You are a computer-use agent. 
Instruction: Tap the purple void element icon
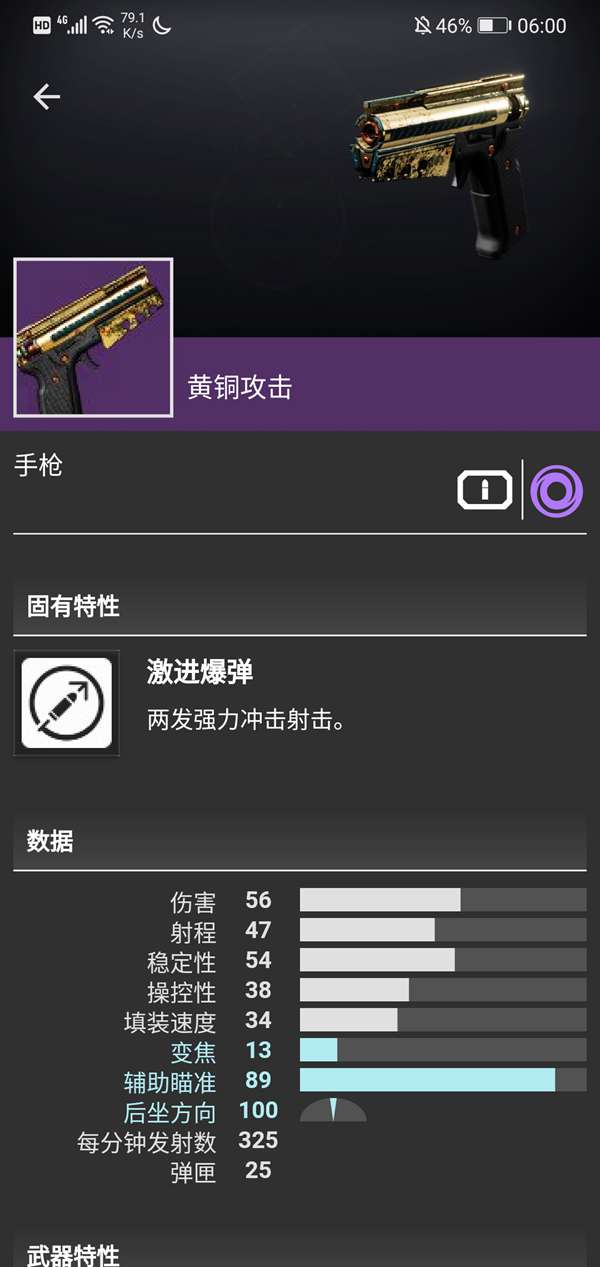coord(556,490)
